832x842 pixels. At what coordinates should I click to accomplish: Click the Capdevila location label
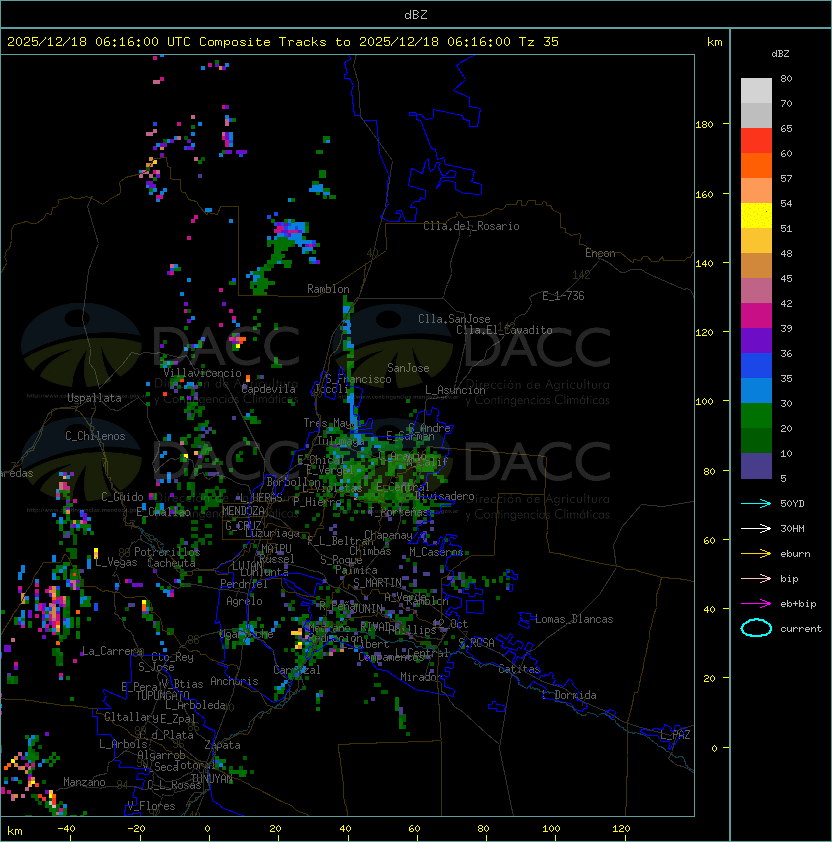(269, 389)
